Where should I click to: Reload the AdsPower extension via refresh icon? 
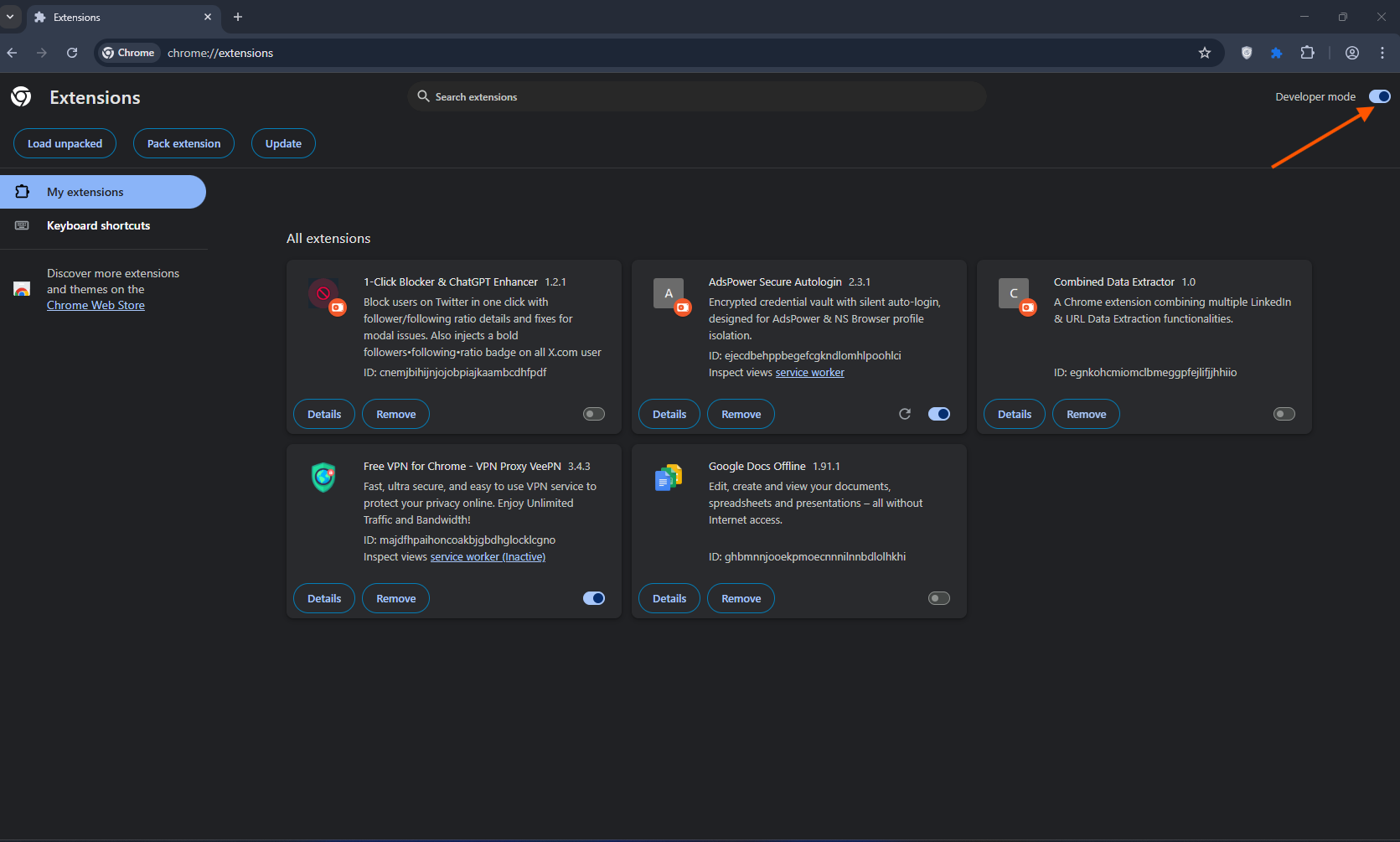[905, 413]
